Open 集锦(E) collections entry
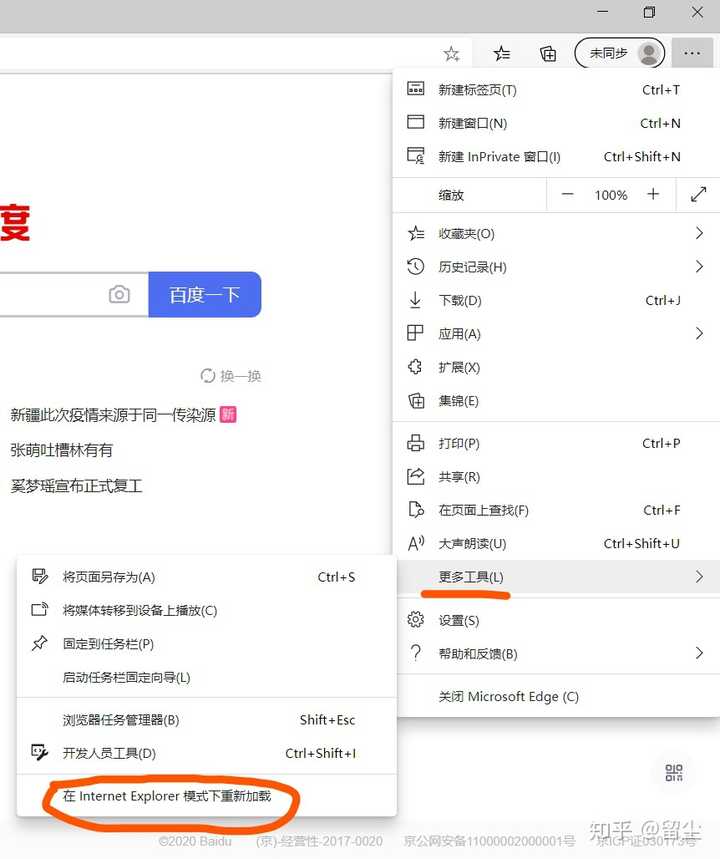 click(556, 401)
